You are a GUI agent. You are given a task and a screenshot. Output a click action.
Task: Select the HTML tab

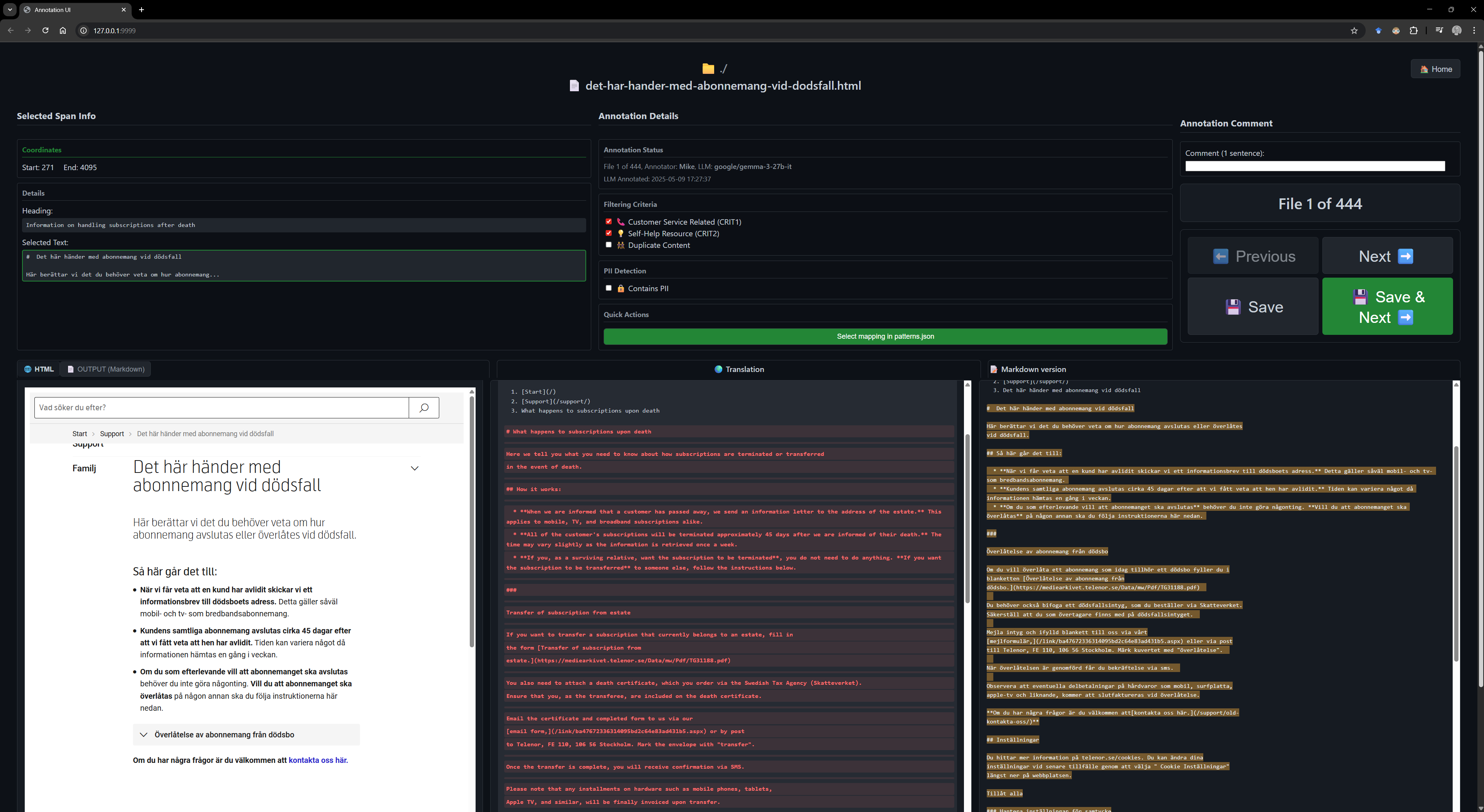(x=39, y=369)
